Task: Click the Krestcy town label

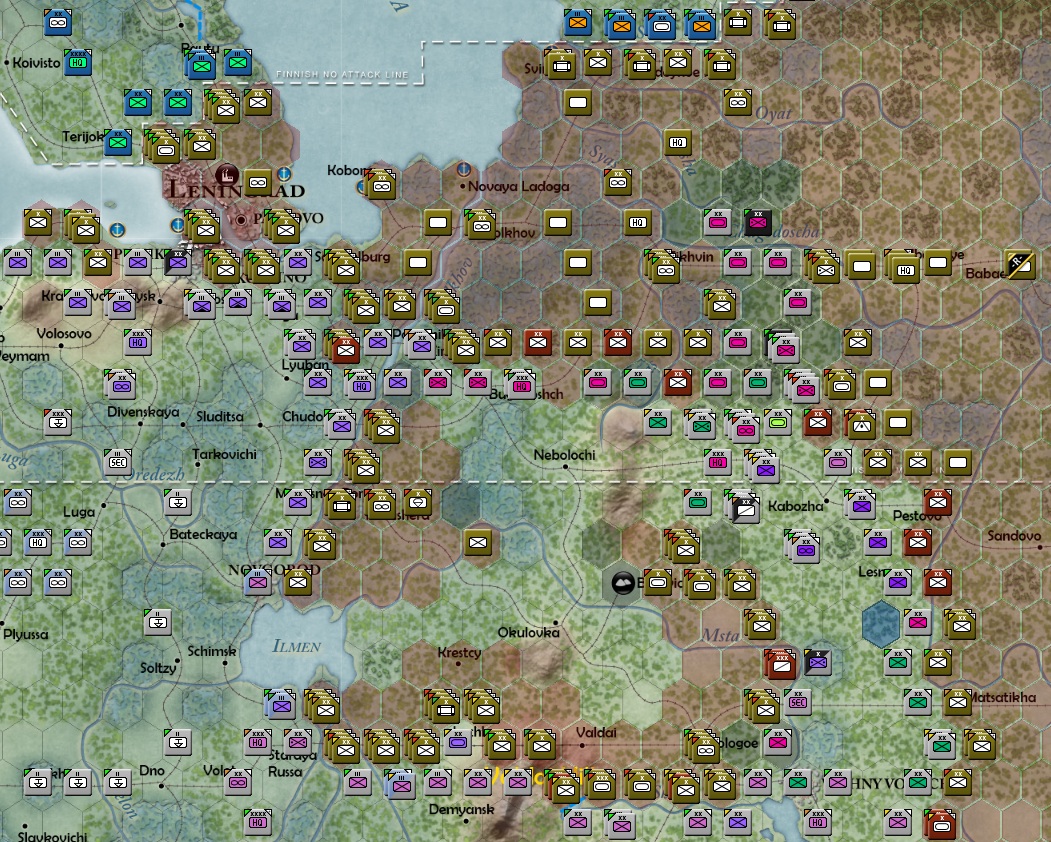Action: [x=459, y=652]
